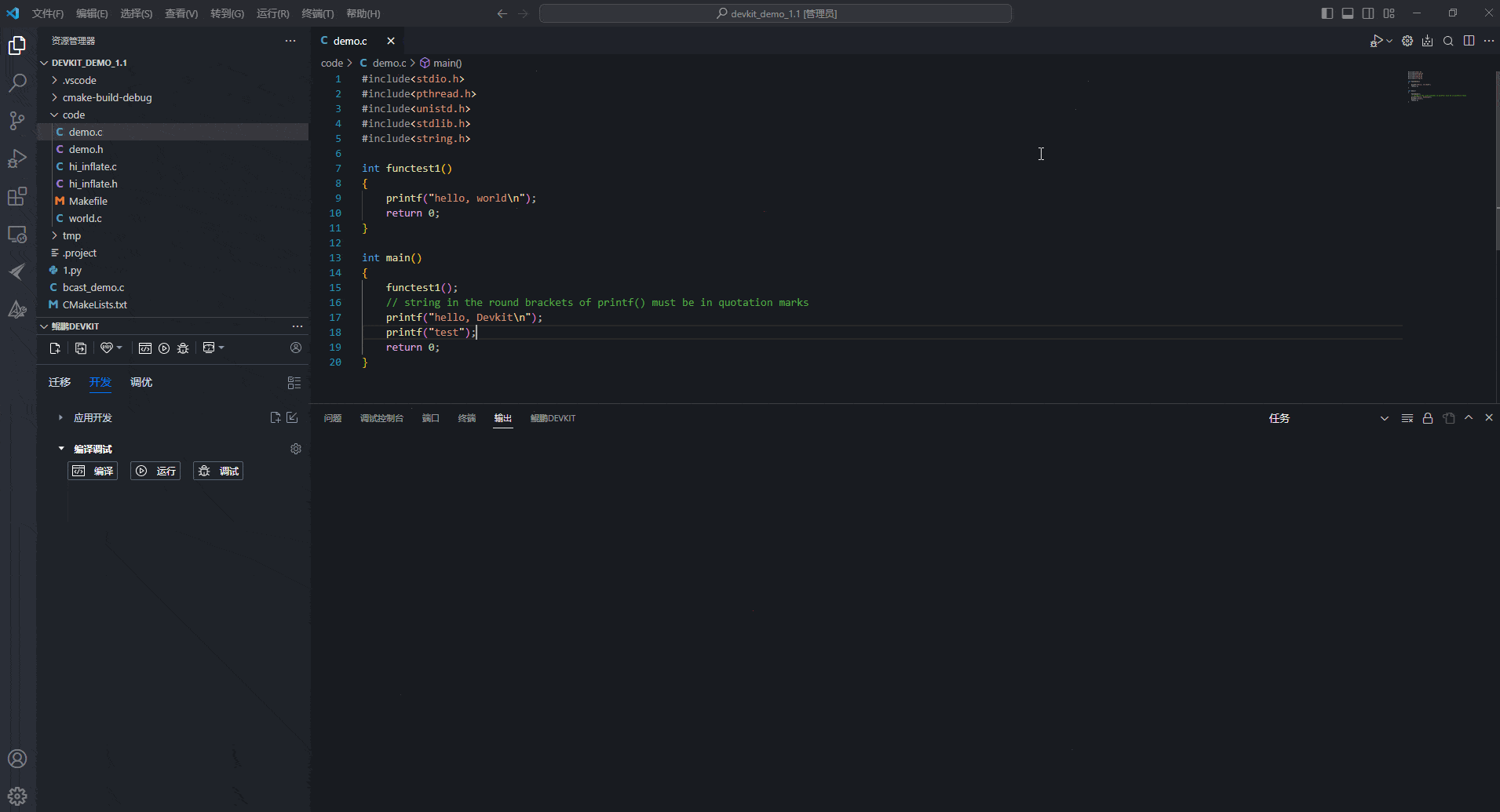Open the Remote Explorer view
Image resolution: width=1500 pixels, height=812 pixels.
pos(17,234)
